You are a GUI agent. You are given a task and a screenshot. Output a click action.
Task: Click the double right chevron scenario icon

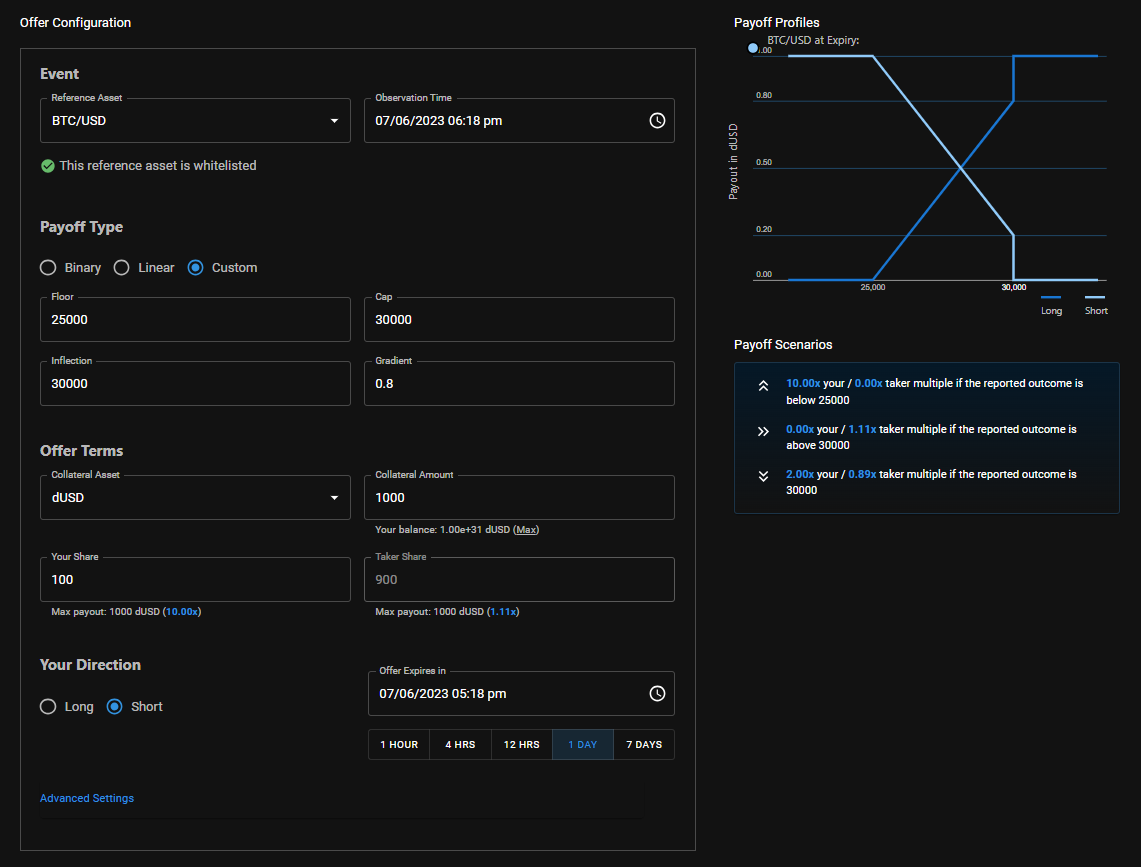point(763,432)
